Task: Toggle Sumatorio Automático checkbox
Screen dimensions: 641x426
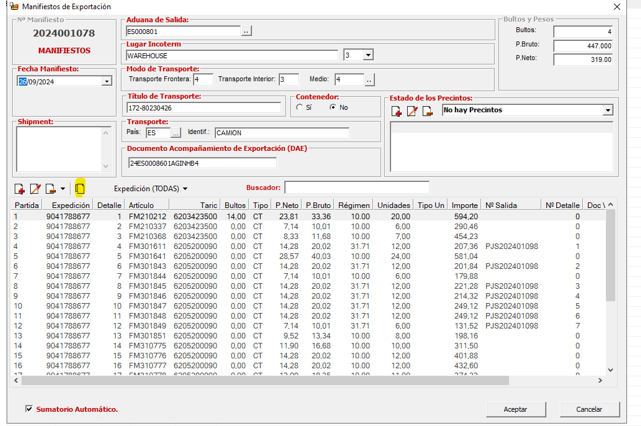Action: tap(29, 409)
